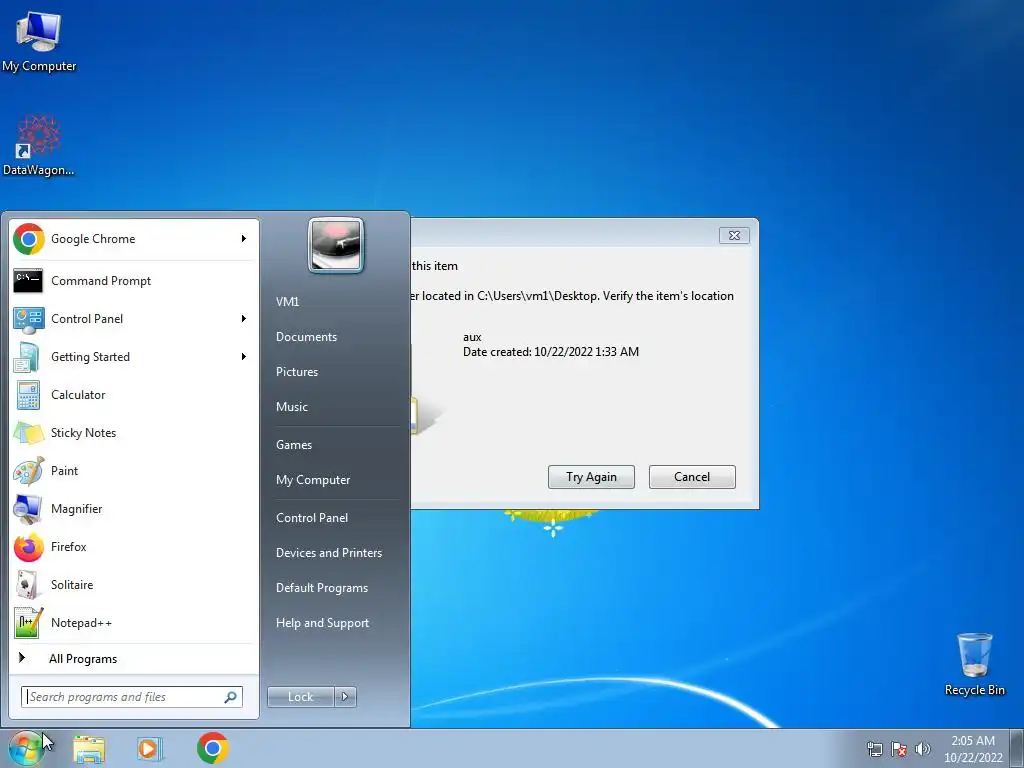Start Paint from Start menu
Image resolution: width=1024 pixels, height=768 pixels.
coord(133,471)
